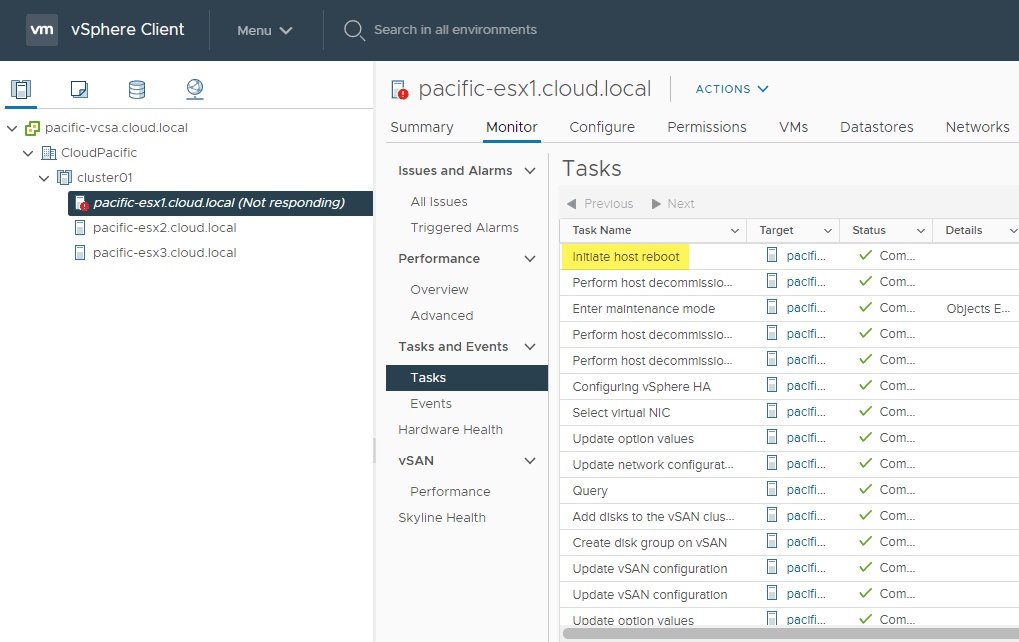Select pacific-esx3.cloud.local host in tree
The width and height of the screenshot is (1019, 642).
[x=164, y=252]
